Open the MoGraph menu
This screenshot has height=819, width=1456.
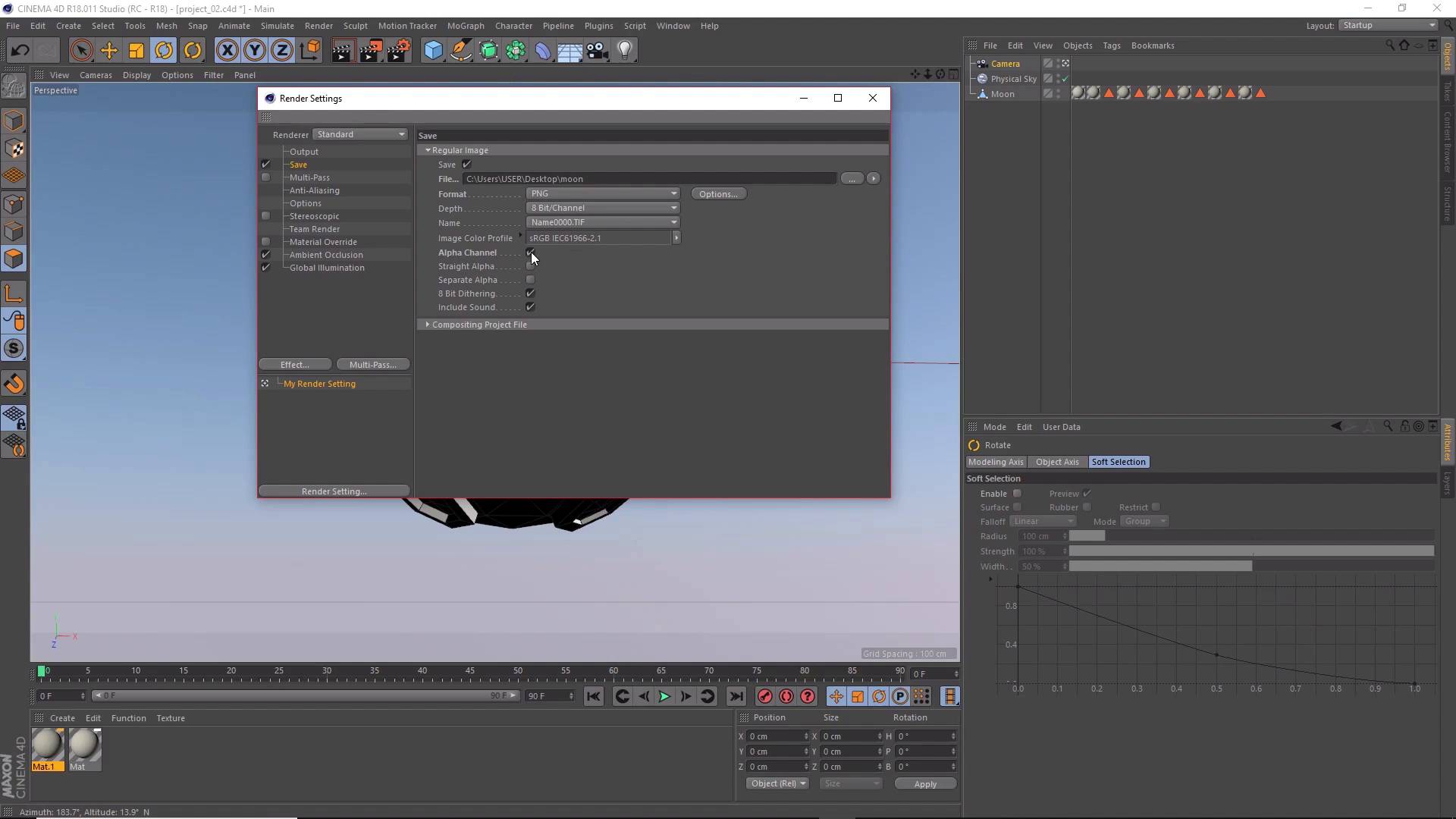466,25
